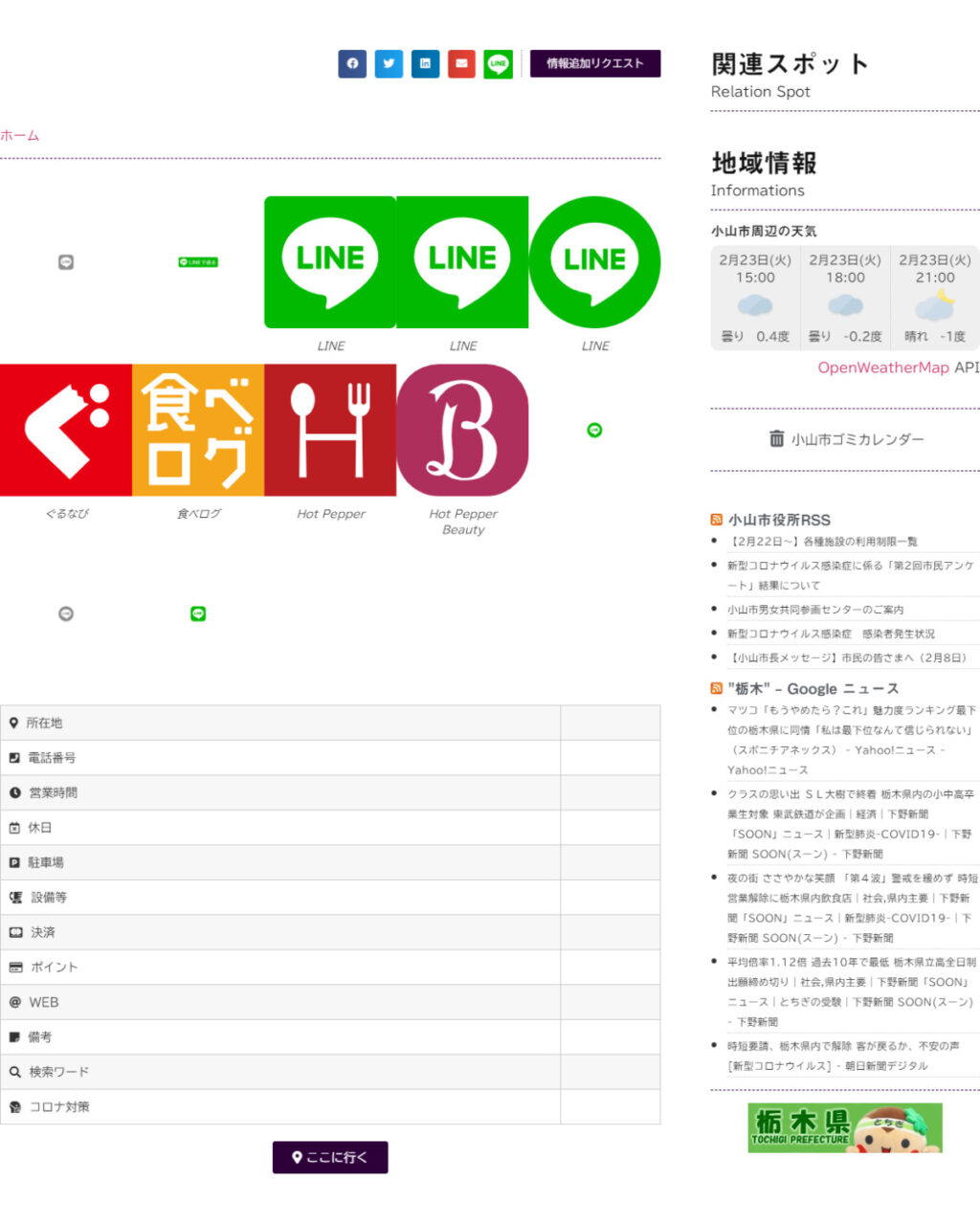
Task: Click the 情報追加リクエスト button
Action: (x=595, y=63)
